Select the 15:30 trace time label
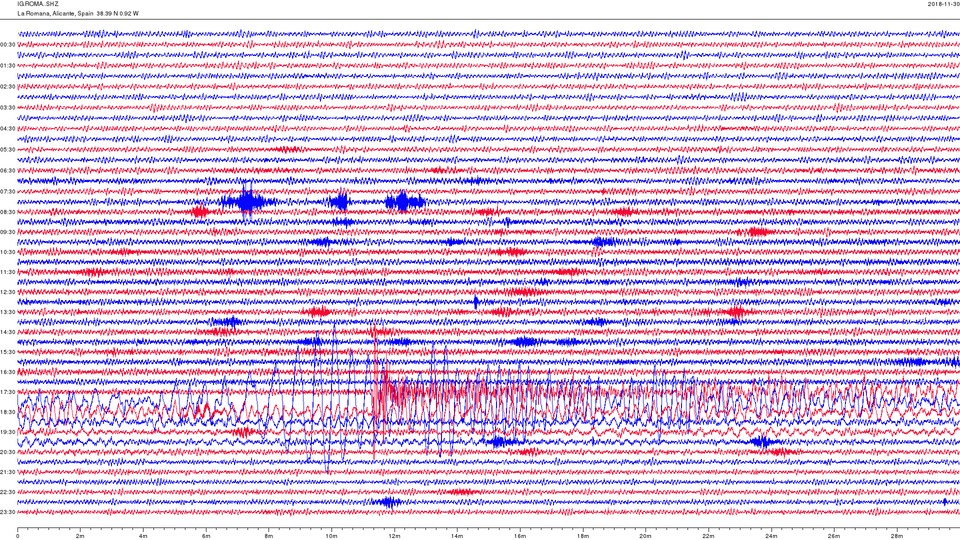The height and width of the screenshot is (540, 960). coord(7,352)
